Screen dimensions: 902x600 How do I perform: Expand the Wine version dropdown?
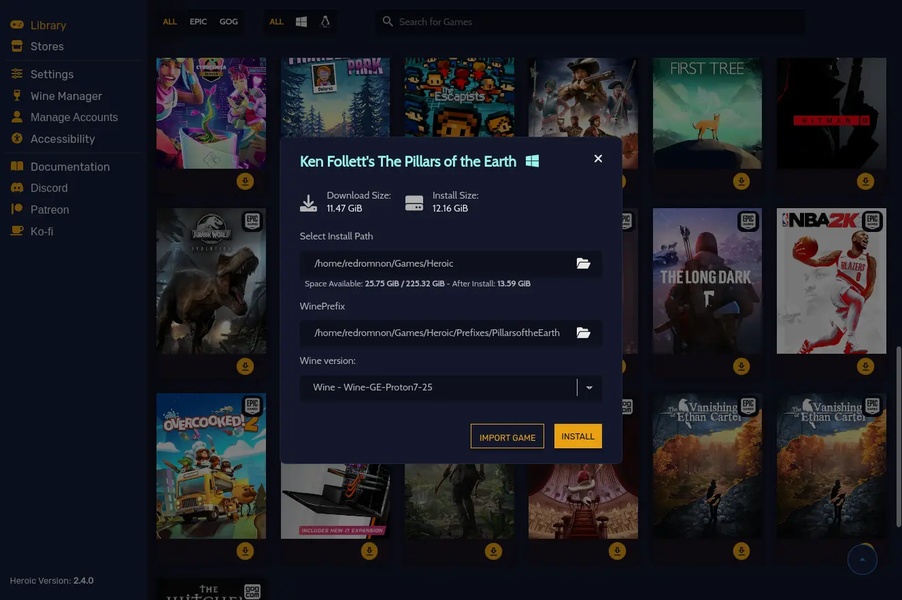click(x=589, y=388)
